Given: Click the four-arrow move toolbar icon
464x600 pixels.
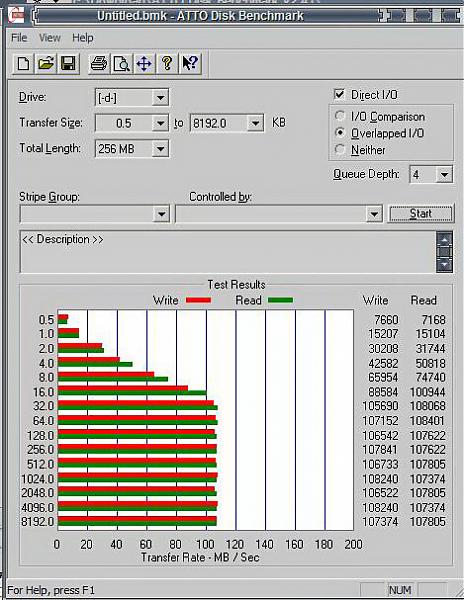Looking at the screenshot, I should (144, 63).
